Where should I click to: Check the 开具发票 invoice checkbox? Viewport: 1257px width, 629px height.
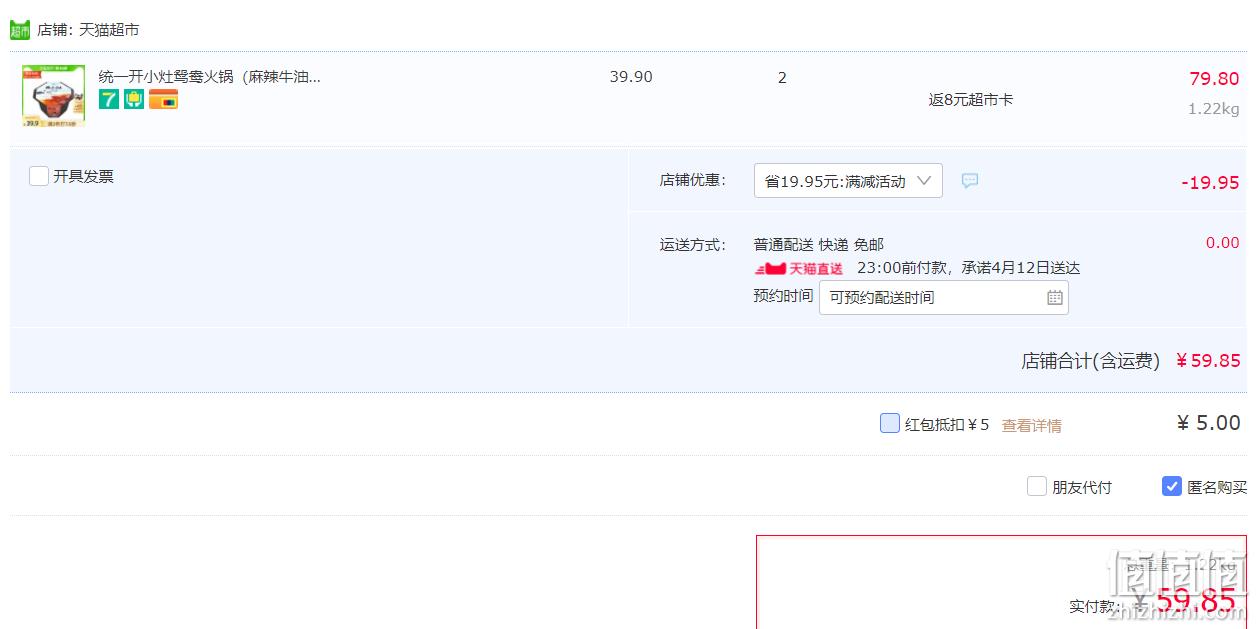39,176
